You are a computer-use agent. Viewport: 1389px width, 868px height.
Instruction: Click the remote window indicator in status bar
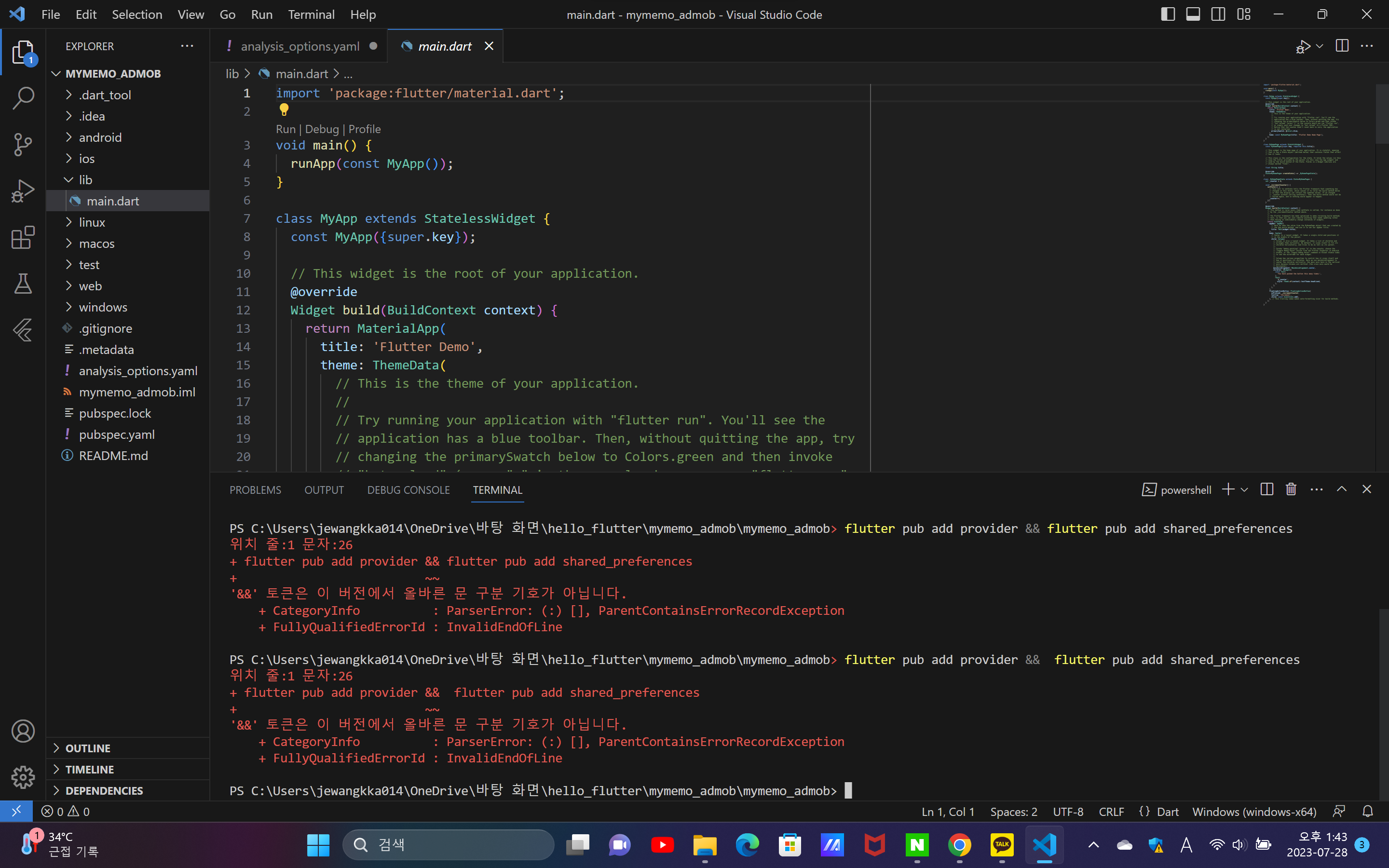(16, 811)
